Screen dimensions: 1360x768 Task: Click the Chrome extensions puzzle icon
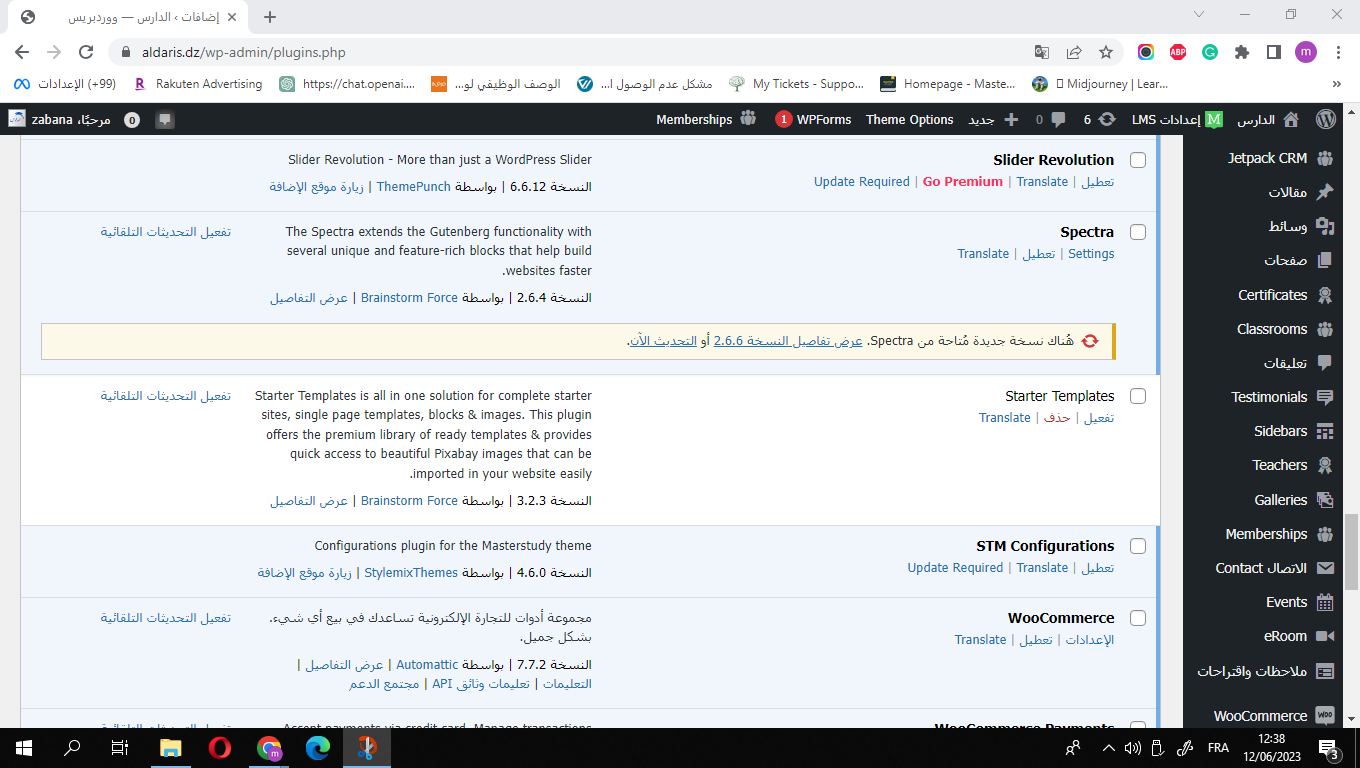tap(1242, 52)
